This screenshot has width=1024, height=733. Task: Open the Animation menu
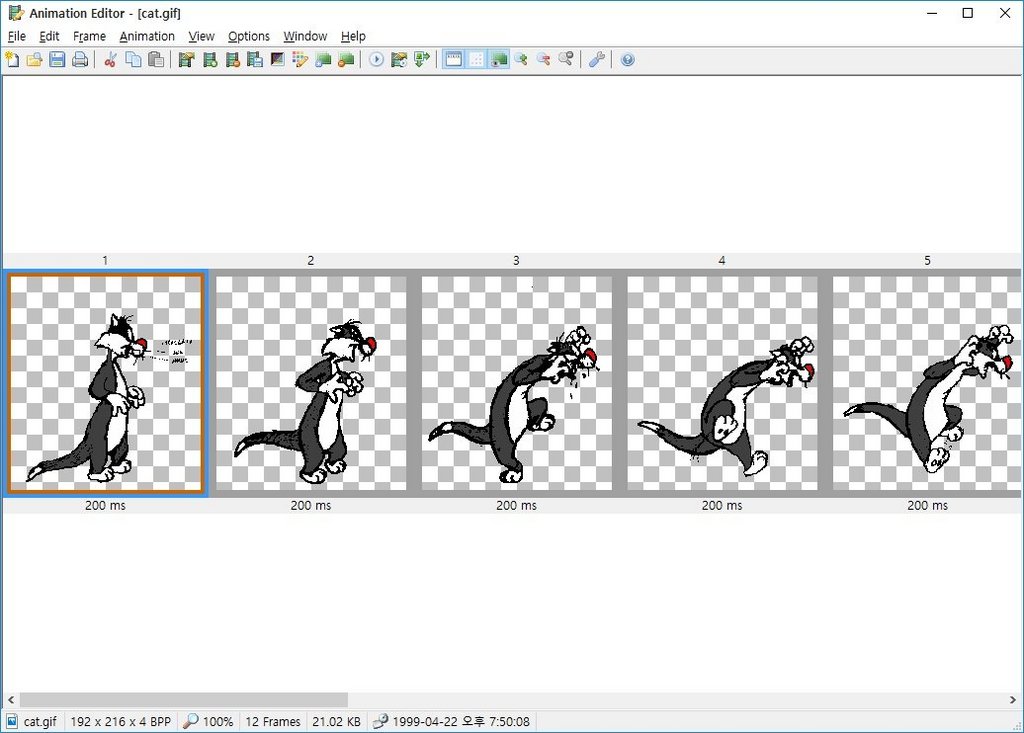(147, 36)
